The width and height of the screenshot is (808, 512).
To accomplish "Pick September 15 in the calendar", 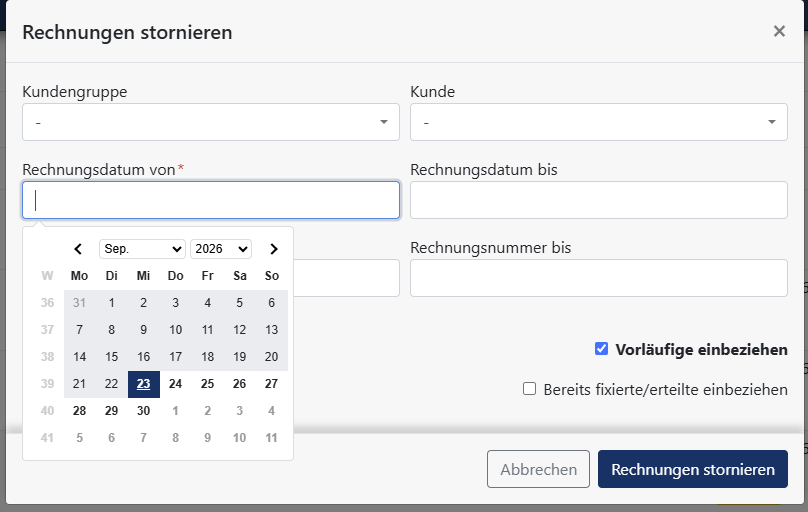I will coord(111,357).
